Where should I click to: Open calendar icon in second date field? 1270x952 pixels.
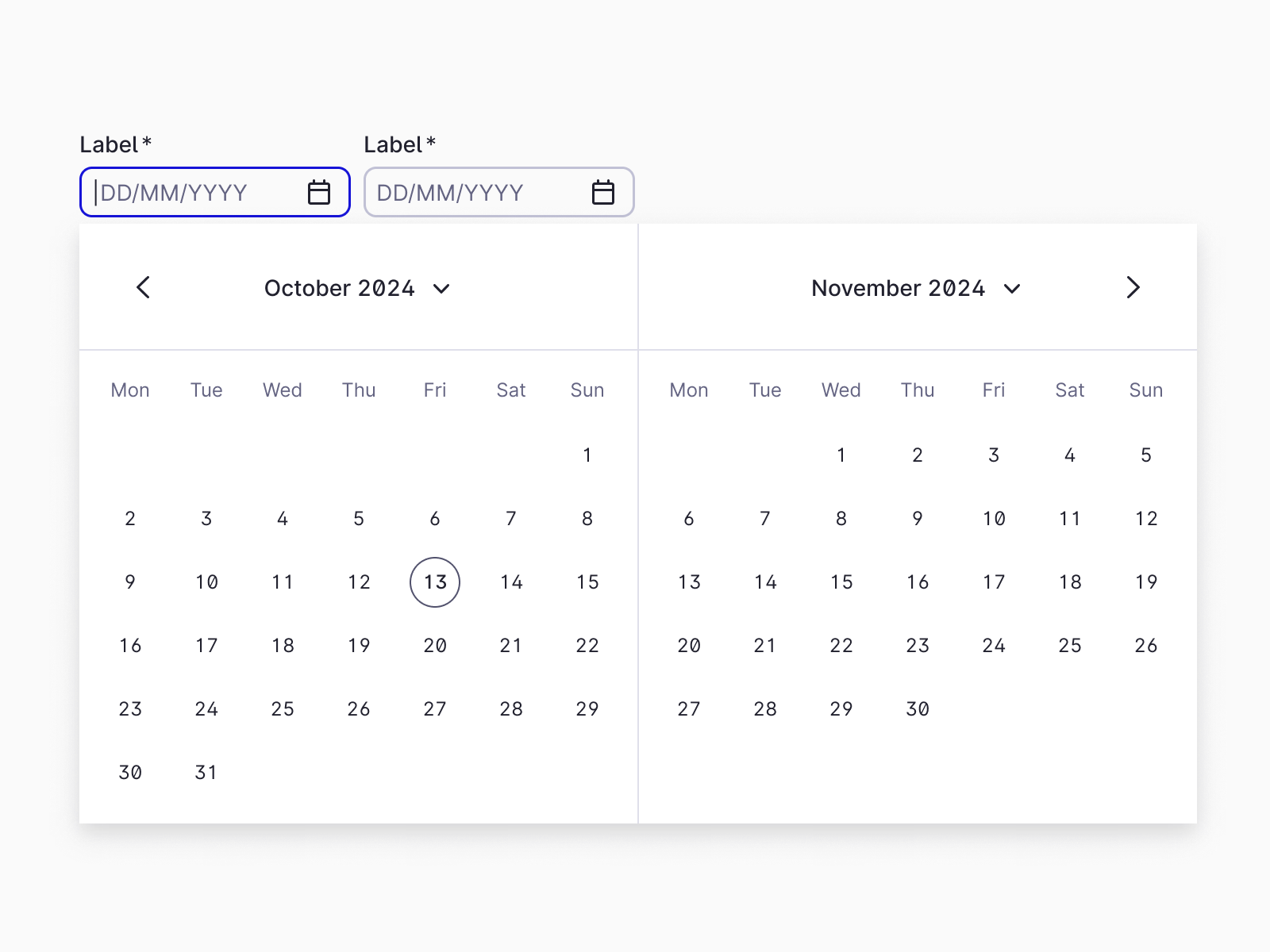tap(603, 192)
